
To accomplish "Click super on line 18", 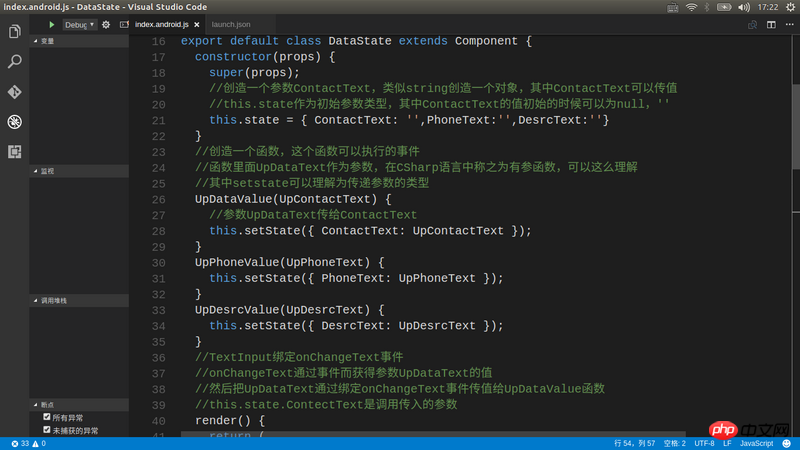I will [226, 72].
